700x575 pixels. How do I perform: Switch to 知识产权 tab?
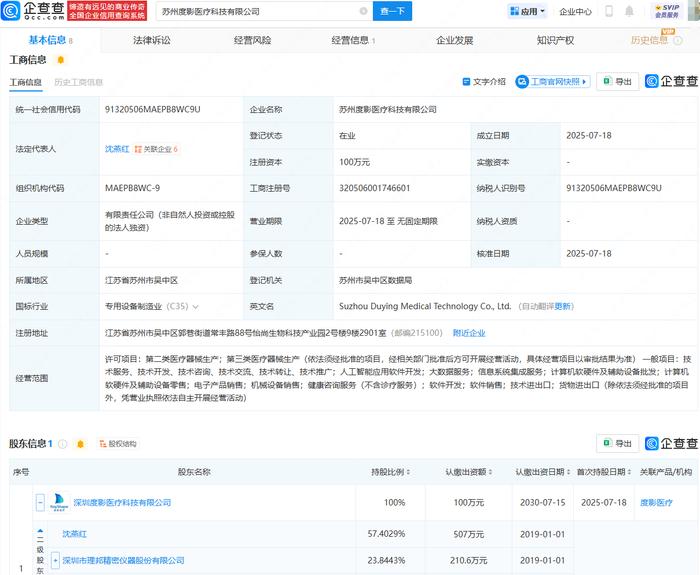[555, 40]
